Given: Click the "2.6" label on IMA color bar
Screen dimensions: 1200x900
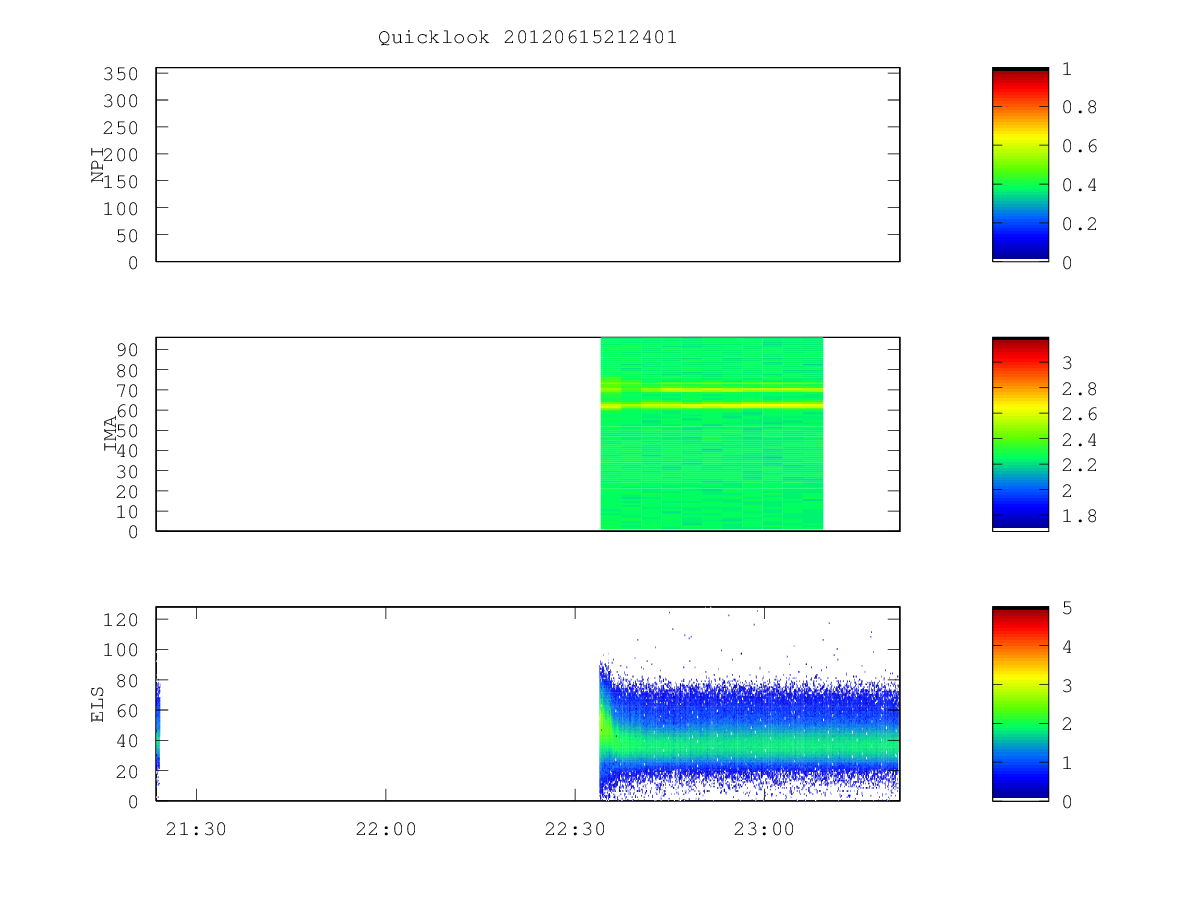Looking at the screenshot, I should click(x=1080, y=414).
